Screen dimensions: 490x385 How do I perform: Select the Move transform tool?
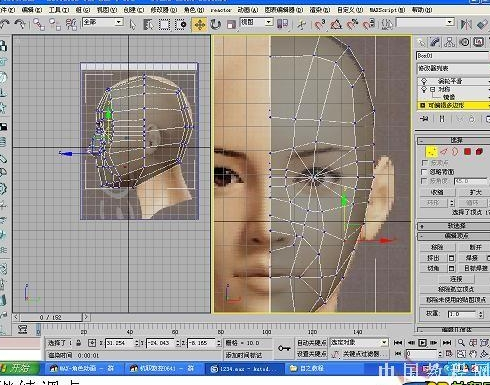click(199, 24)
